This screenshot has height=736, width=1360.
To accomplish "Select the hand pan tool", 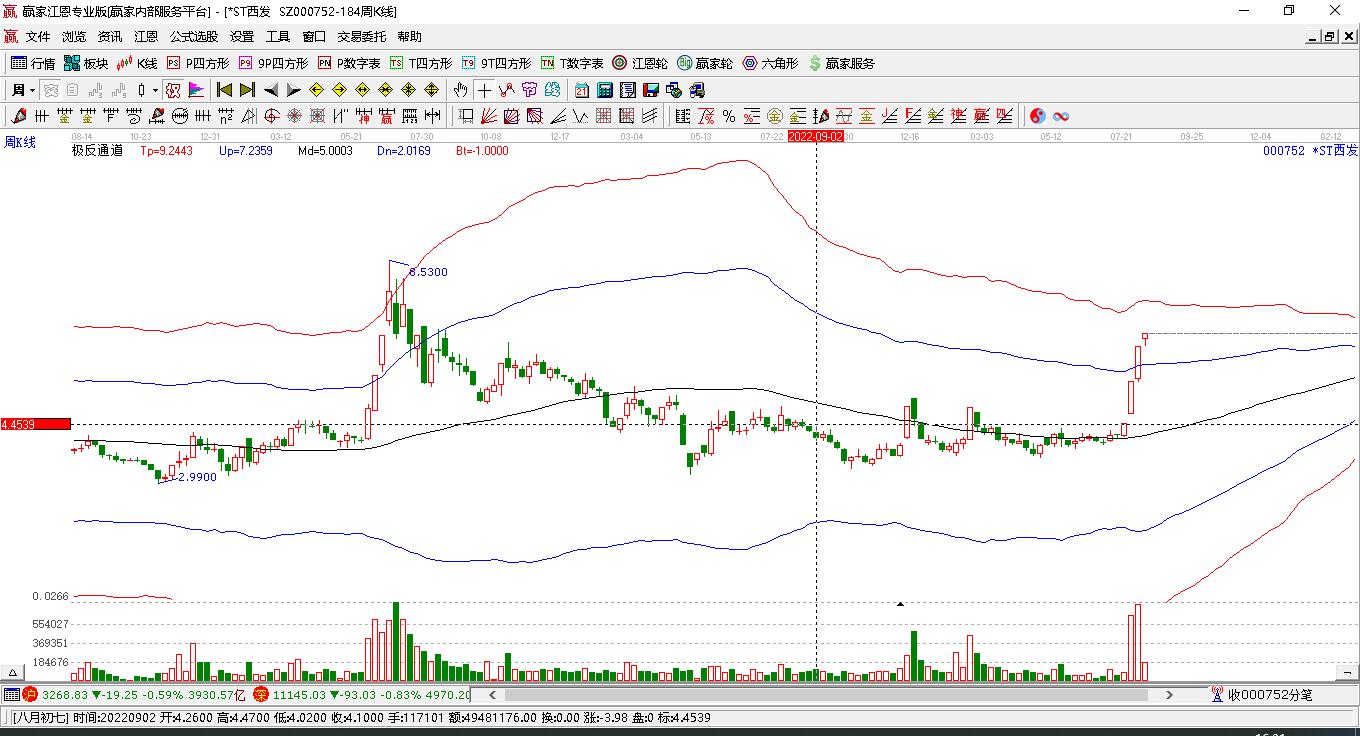I will pyautogui.click(x=460, y=90).
